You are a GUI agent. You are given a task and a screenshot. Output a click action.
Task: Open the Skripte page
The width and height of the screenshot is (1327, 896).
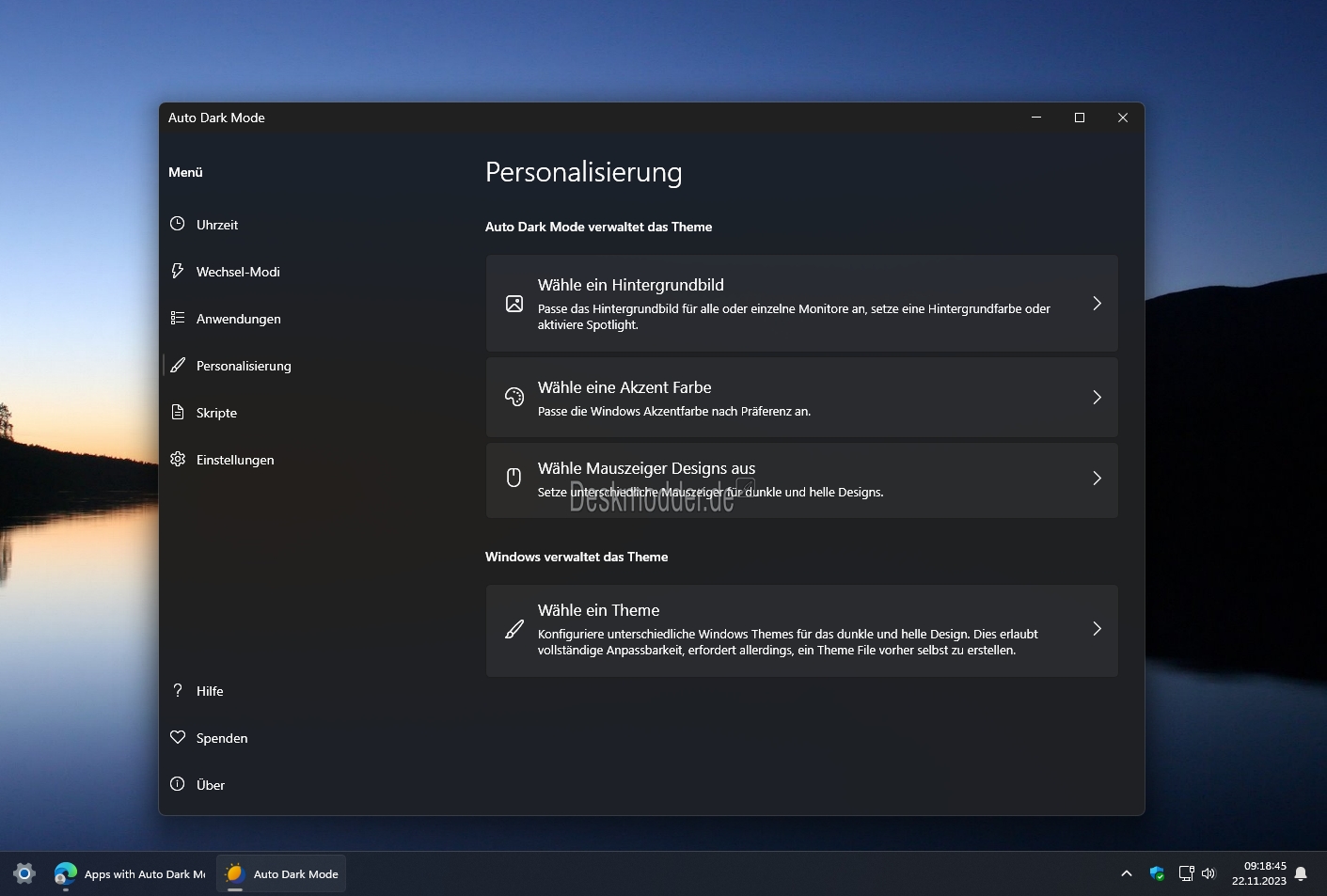[x=216, y=413]
